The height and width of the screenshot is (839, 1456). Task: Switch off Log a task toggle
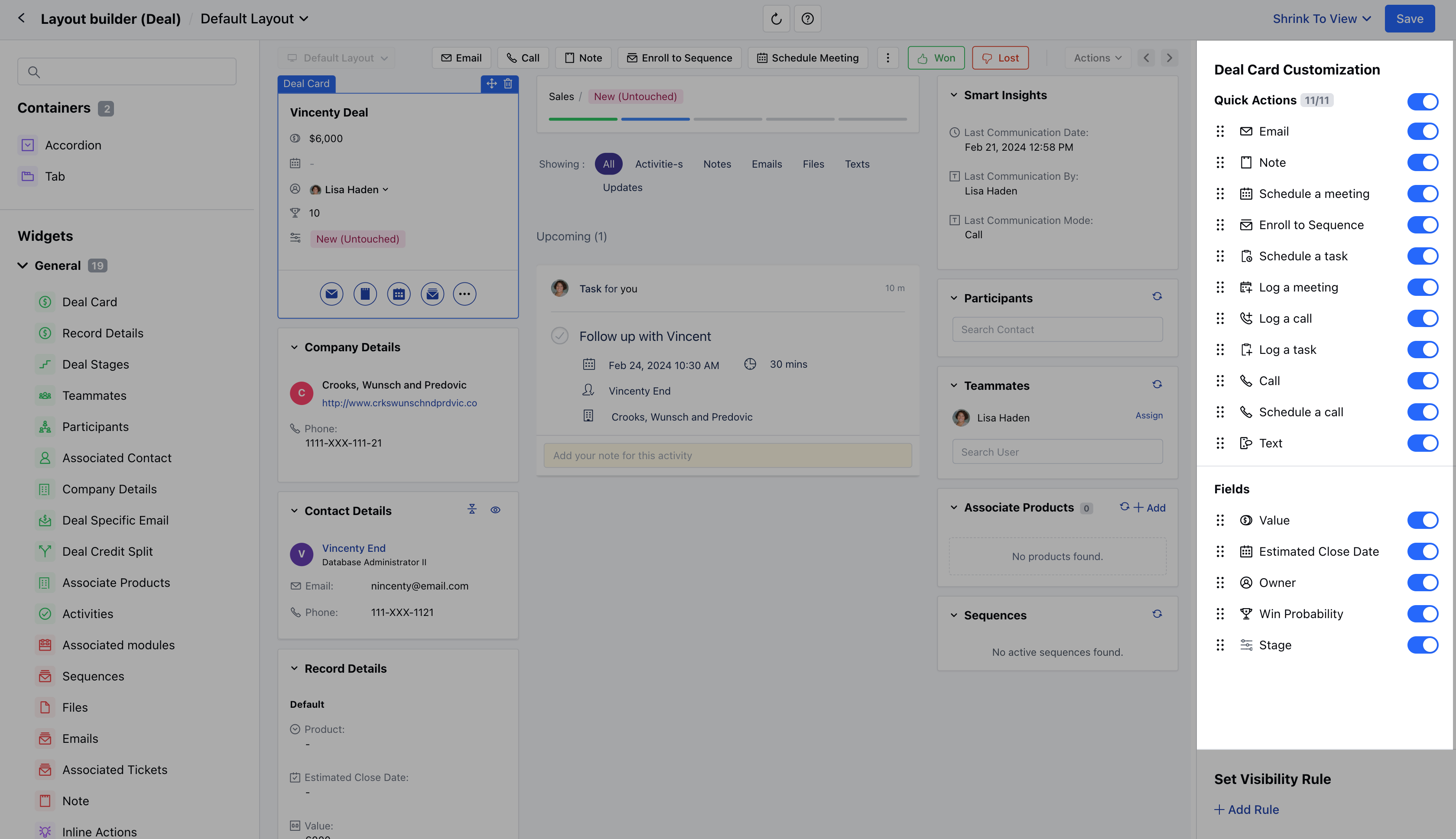click(x=1423, y=350)
